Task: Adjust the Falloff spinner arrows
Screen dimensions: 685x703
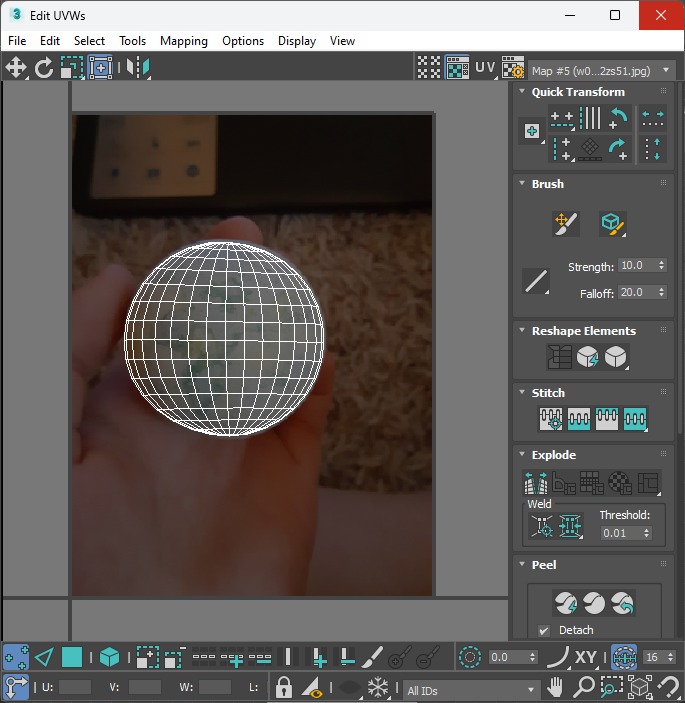Action: [x=662, y=292]
